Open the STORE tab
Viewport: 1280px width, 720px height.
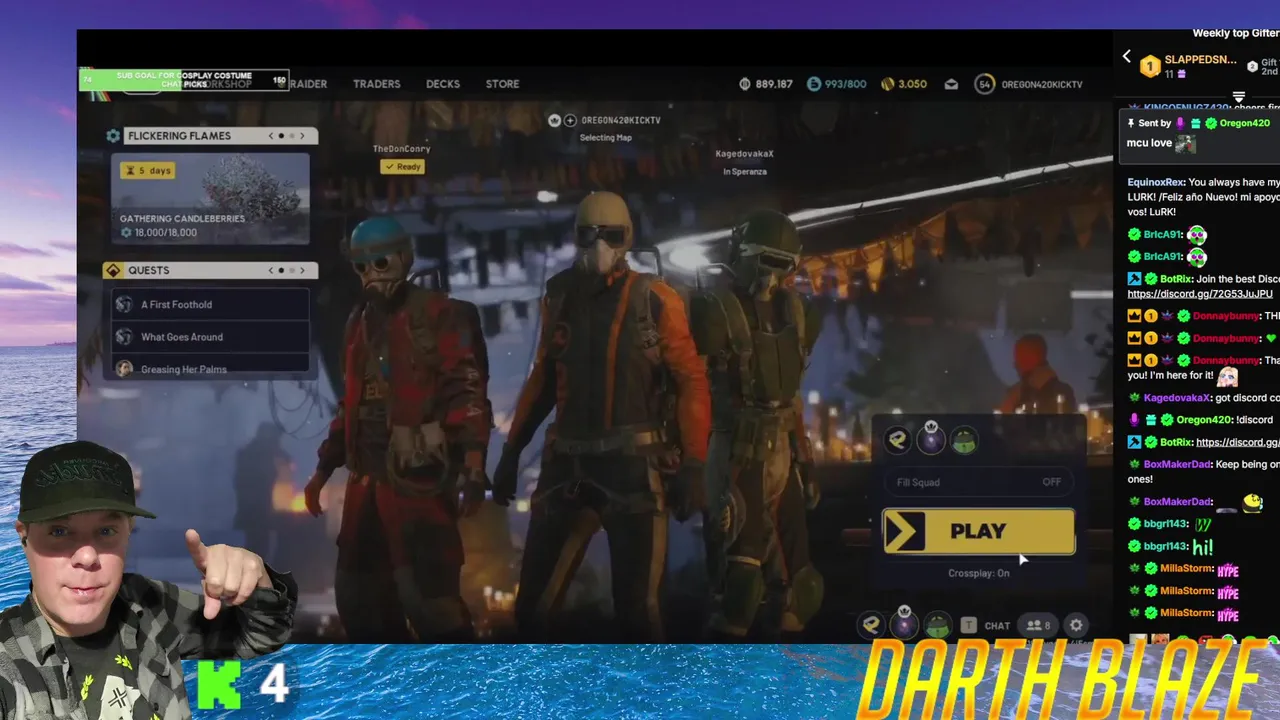(502, 84)
